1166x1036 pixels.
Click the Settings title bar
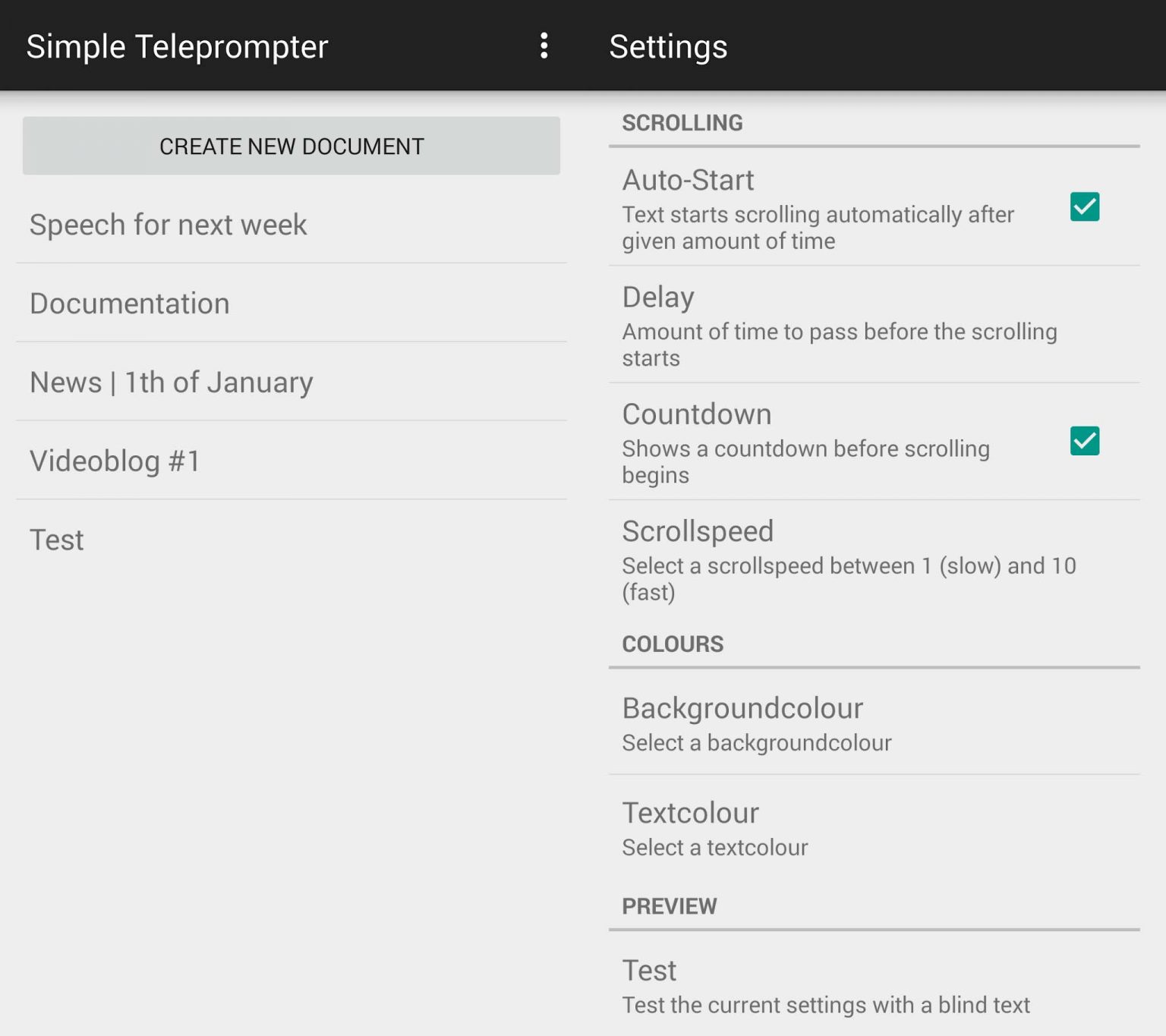[x=667, y=46]
